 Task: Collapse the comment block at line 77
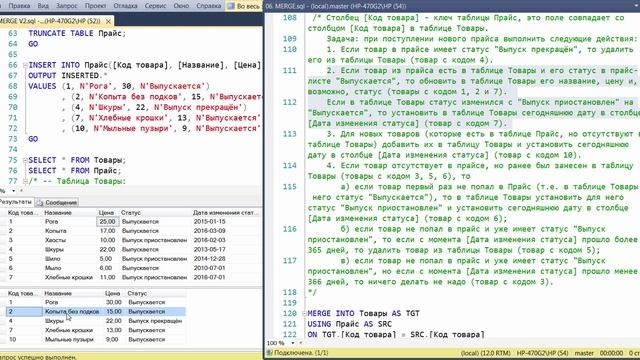25,181
